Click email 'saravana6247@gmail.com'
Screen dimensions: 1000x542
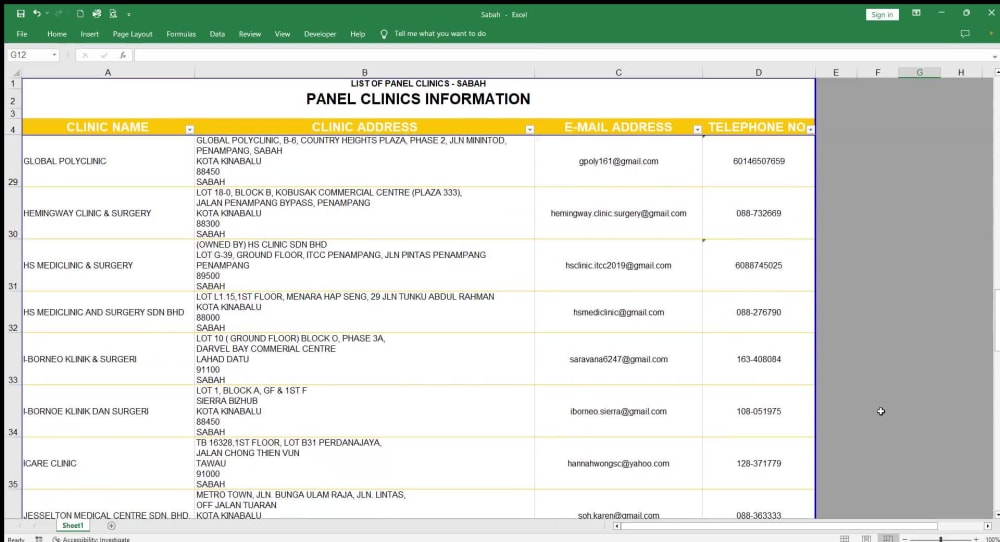(x=619, y=359)
